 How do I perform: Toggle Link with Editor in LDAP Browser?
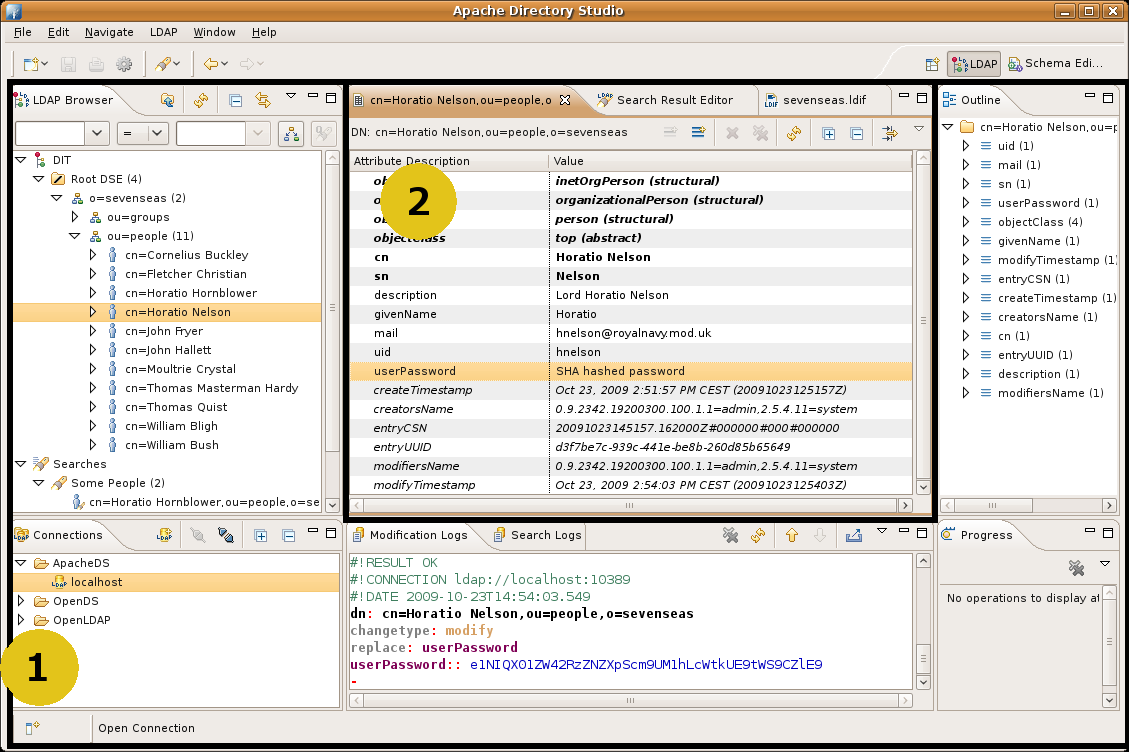[x=264, y=99]
